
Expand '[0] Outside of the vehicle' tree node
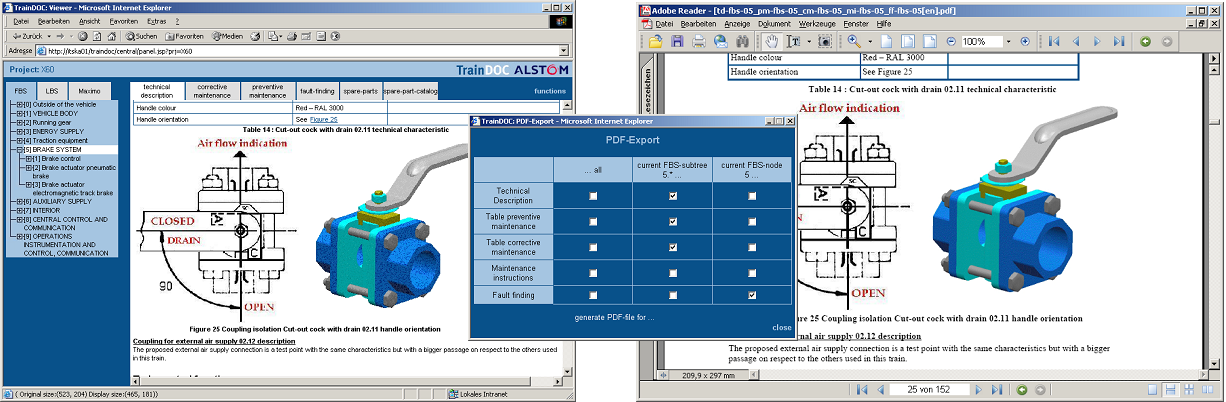[x=19, y=104]
